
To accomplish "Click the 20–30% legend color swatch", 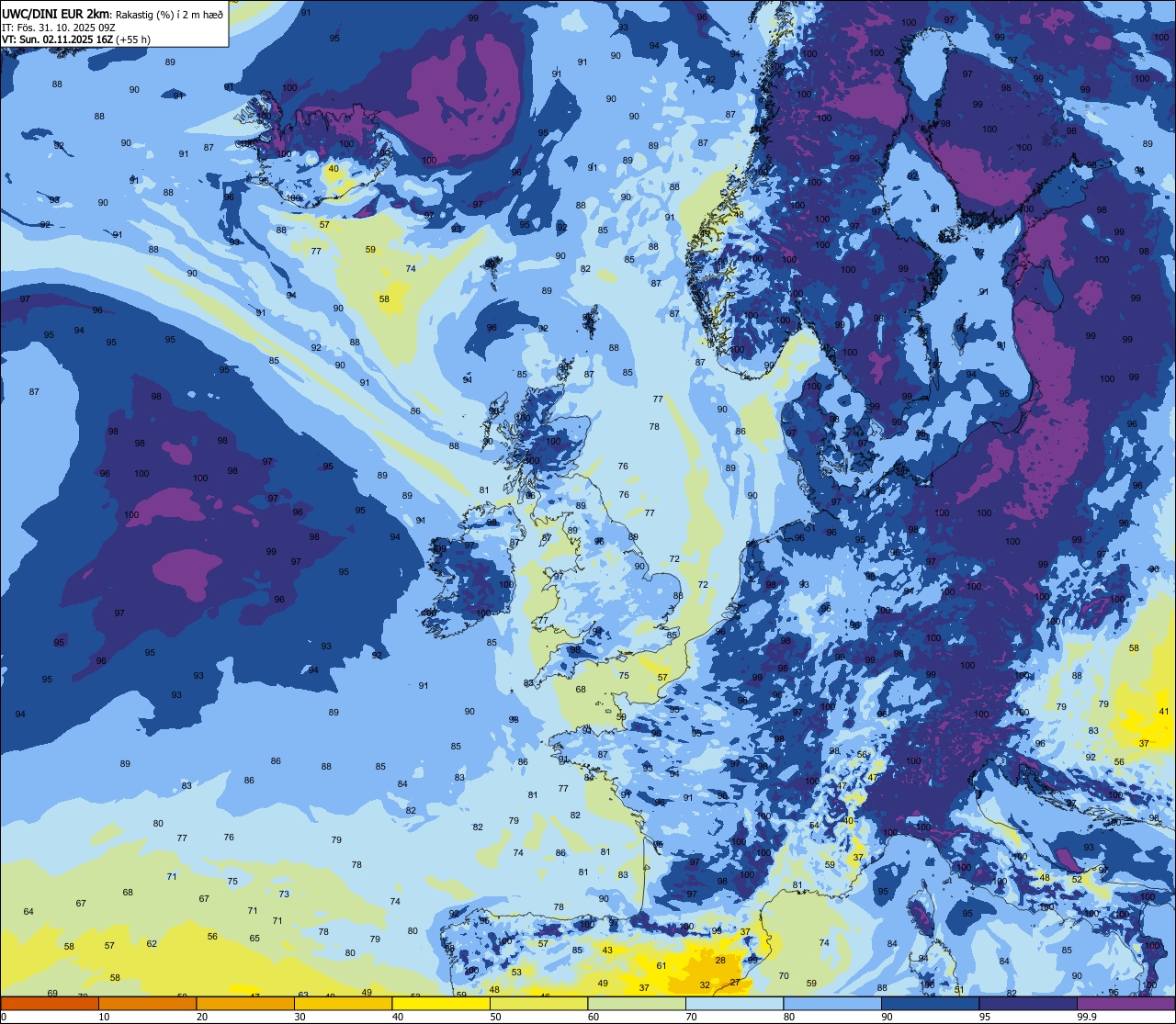I will 245,1003.
